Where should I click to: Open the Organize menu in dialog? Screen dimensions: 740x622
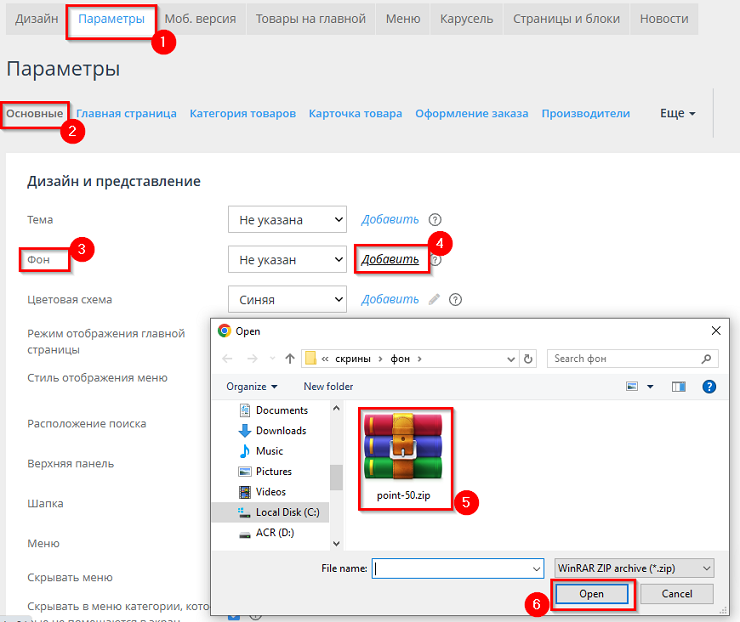(x=251, y=386)
